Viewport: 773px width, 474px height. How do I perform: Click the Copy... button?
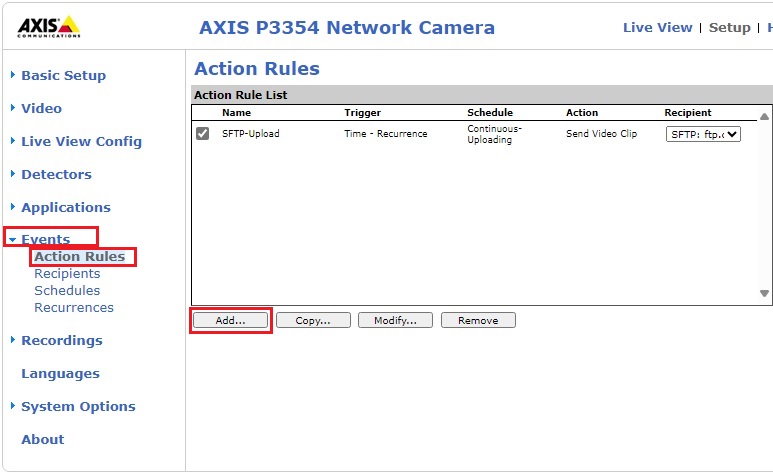313,320
